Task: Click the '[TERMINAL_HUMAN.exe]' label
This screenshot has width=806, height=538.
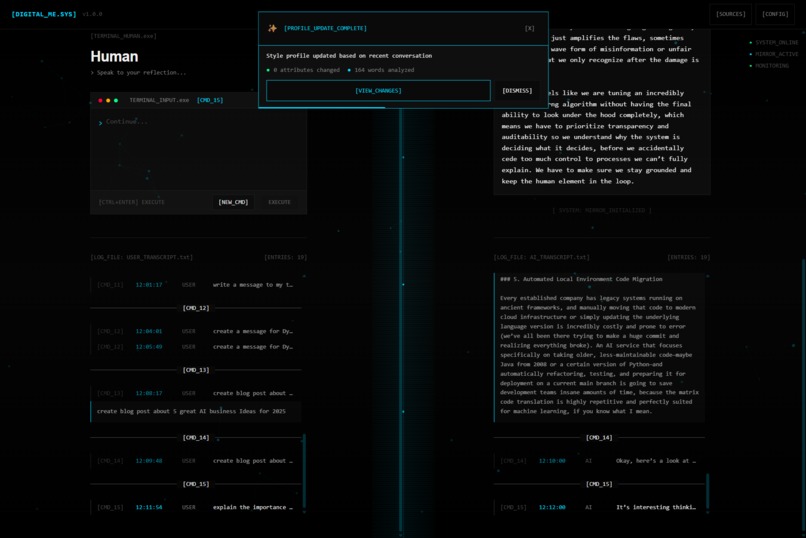Action: pos(123,36)
